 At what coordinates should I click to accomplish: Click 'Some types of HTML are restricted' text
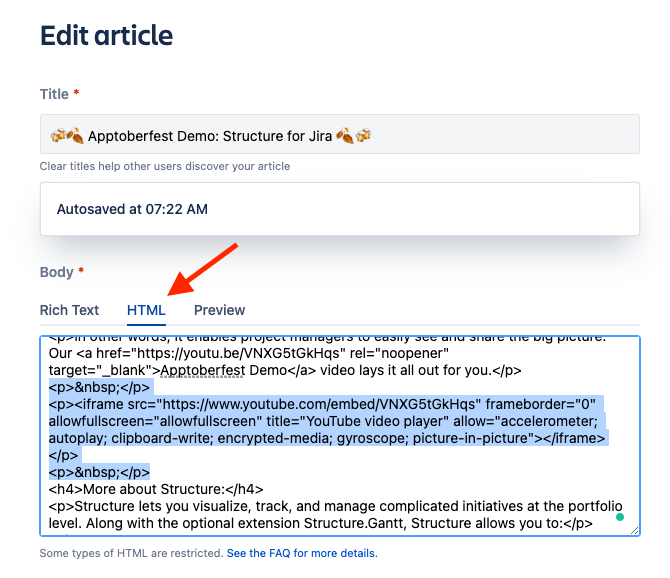point(132,553)
